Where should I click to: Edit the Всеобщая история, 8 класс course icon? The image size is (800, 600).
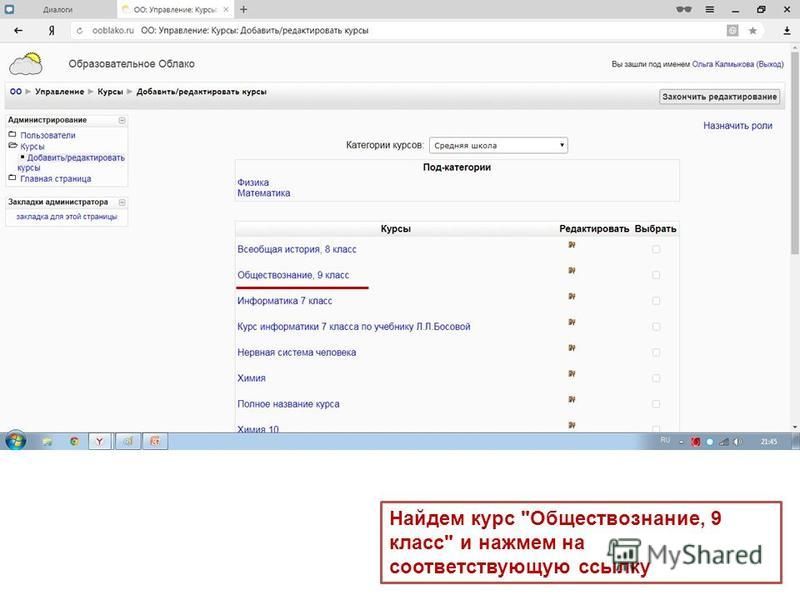572,245
